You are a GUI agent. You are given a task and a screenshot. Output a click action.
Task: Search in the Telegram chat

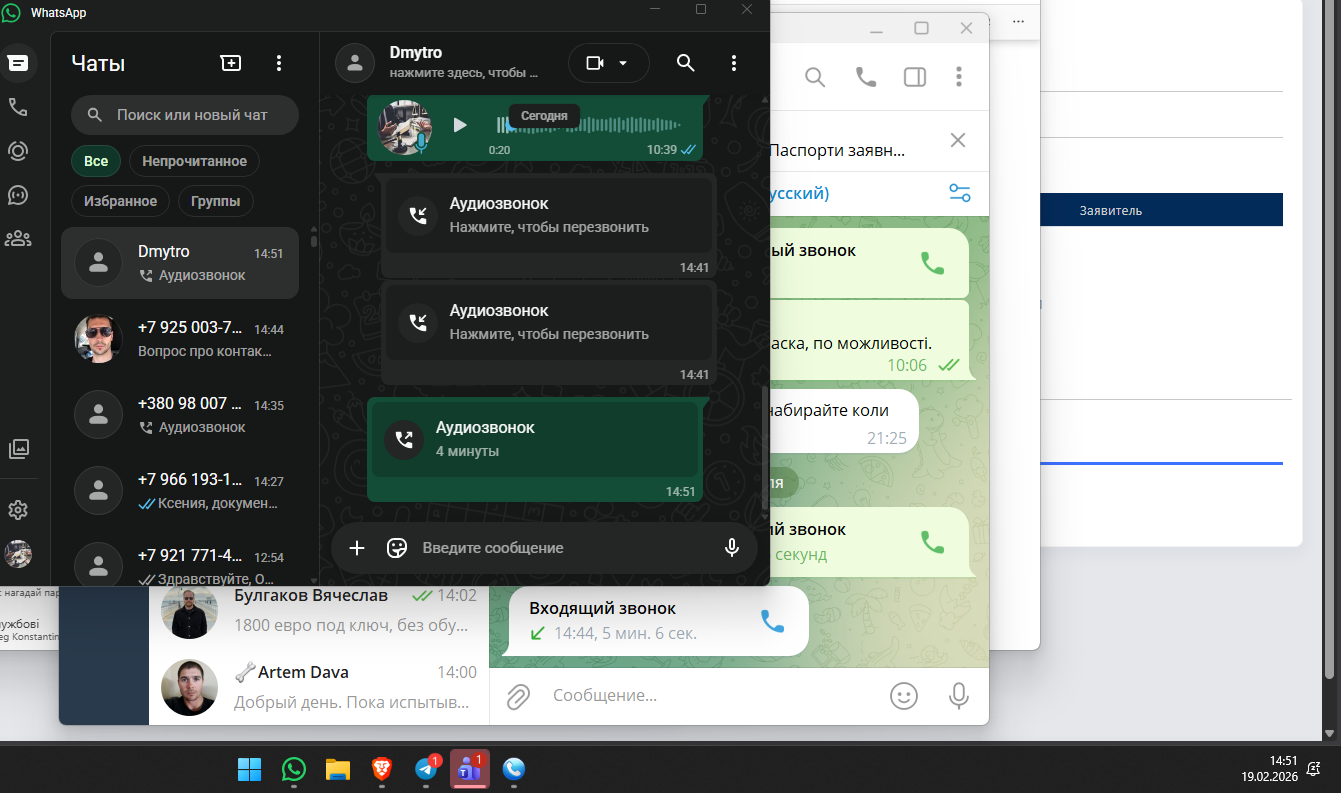coord(815,77)
